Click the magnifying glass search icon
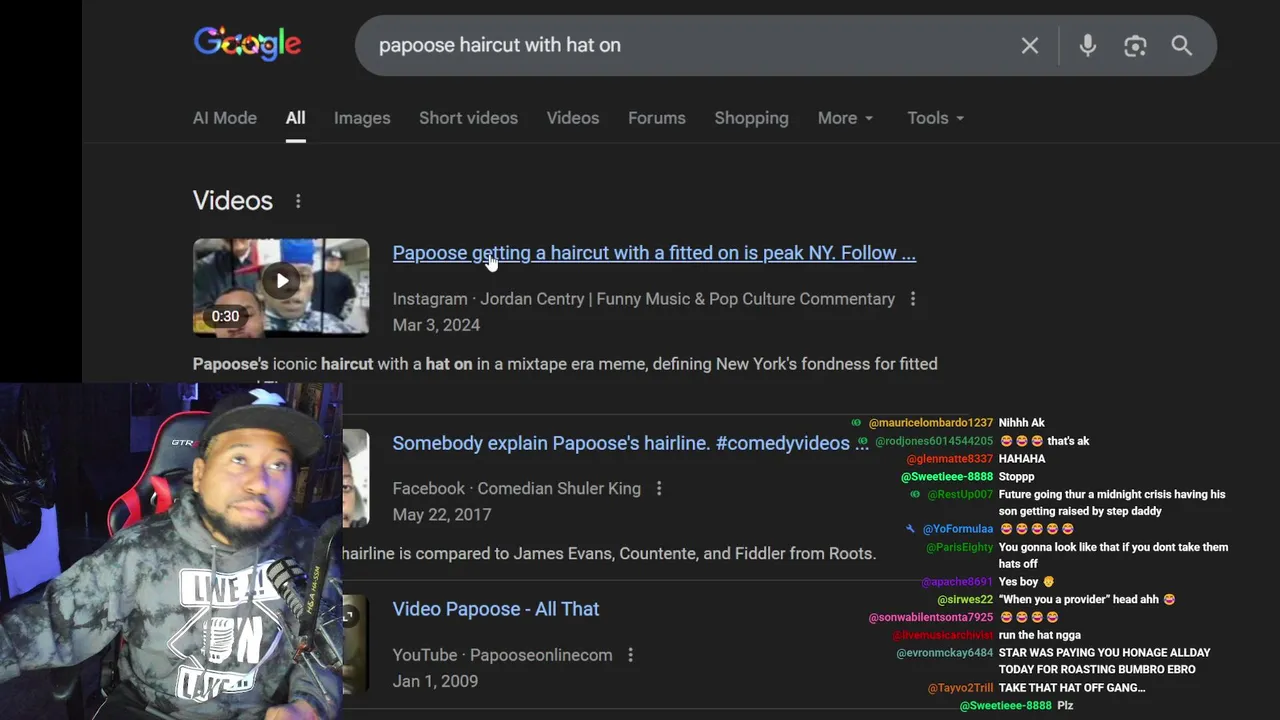The width and height of the screenshot is (1280, 720). point(1182,46)
